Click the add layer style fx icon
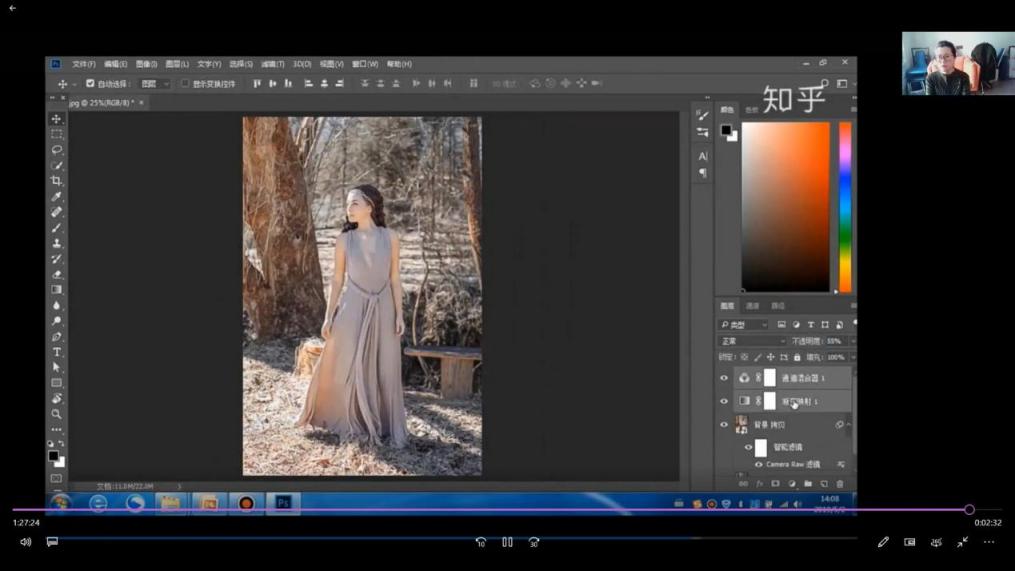 [x=759, y=484]
